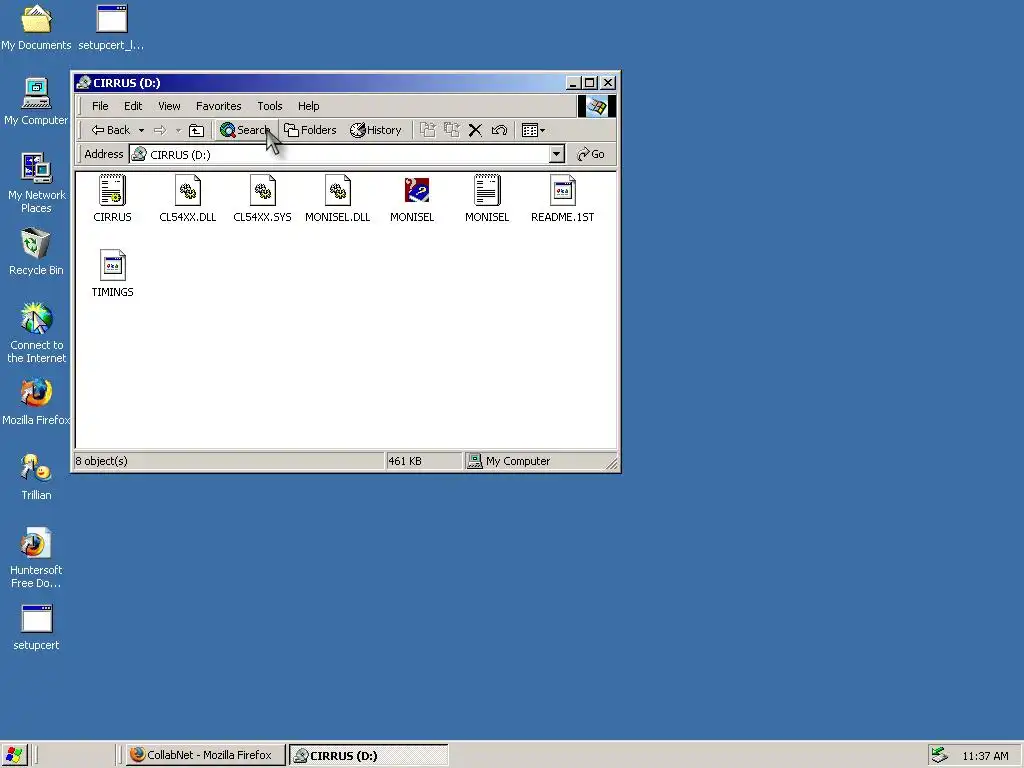Select the My Documents desktop icon
Screen dimensions: 1024x768
(36, 28)
